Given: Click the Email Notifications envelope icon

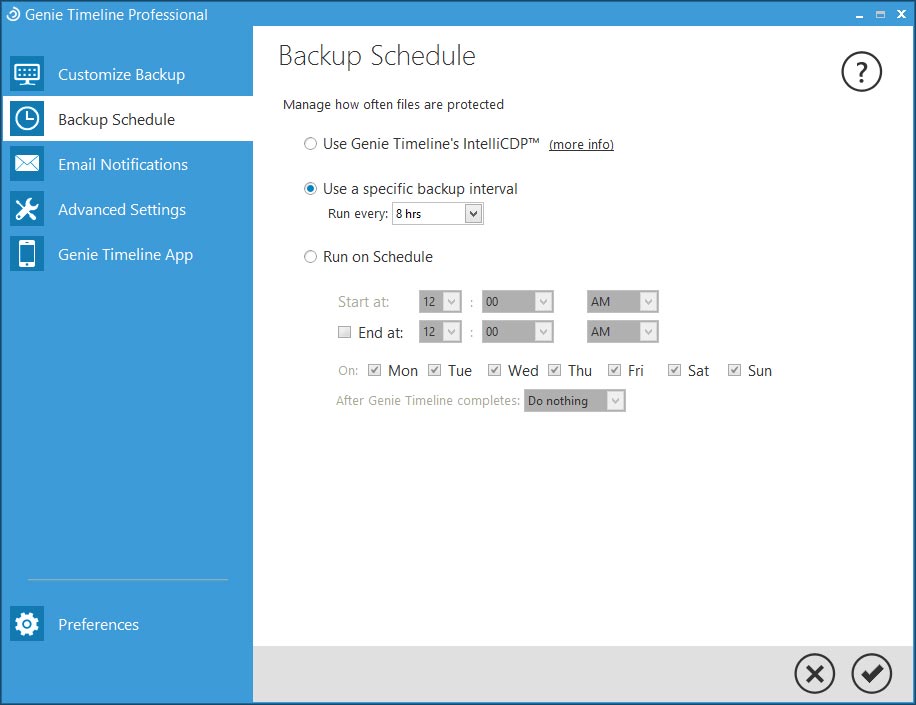Looking at the screenshot, I should click(x=27, y=164).
